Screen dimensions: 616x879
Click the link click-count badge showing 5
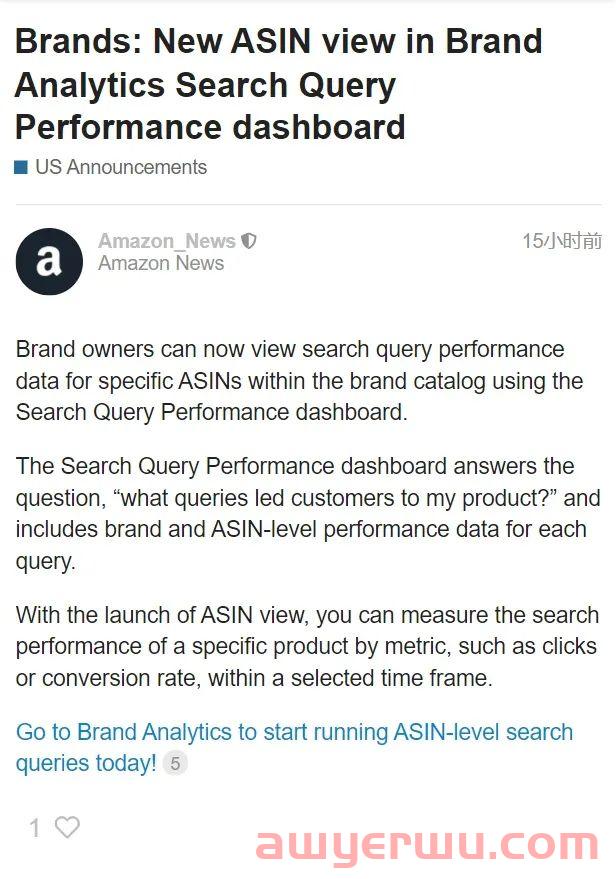tap(175, 764)
